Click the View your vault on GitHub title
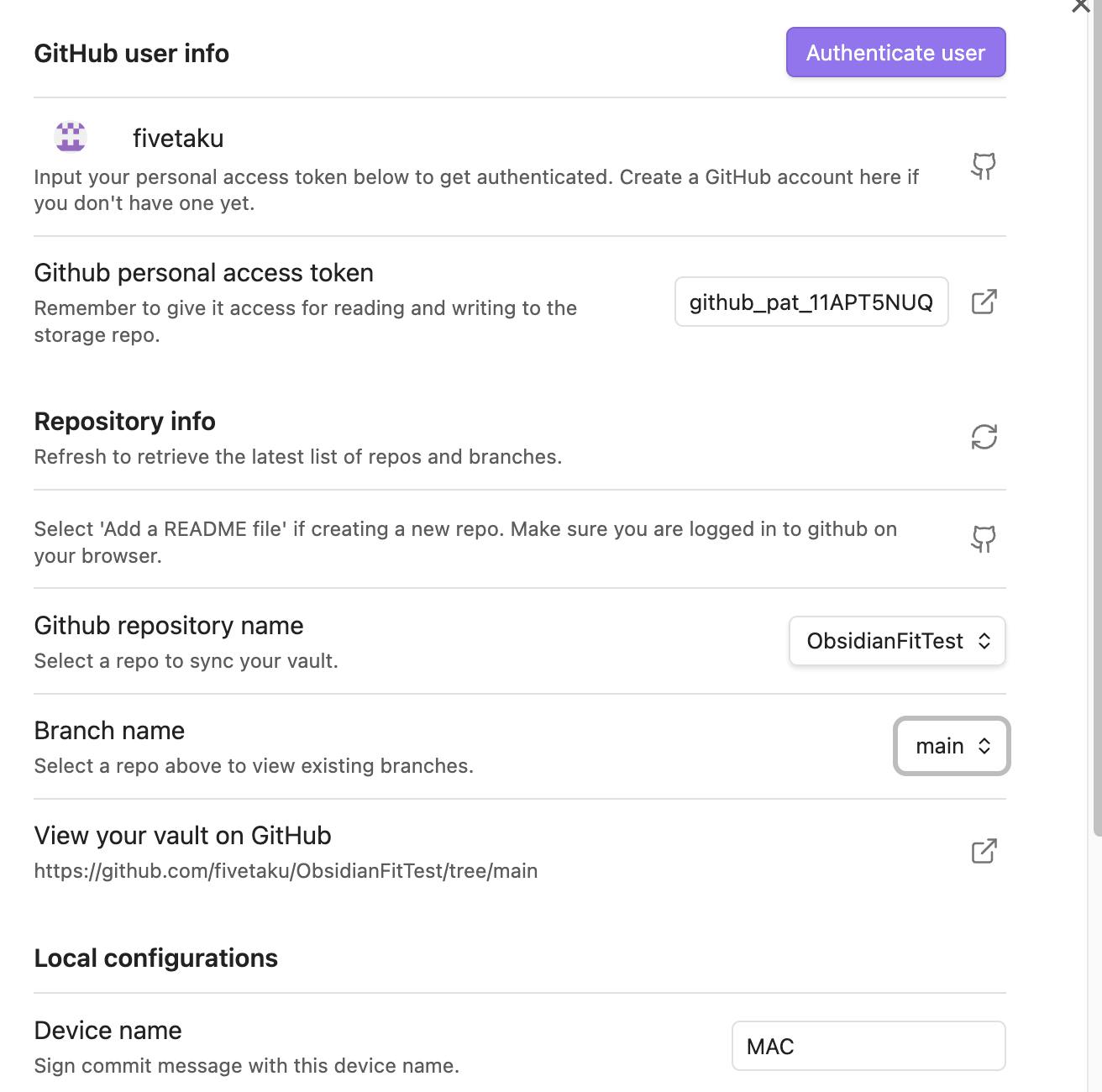 coord(183,836)
